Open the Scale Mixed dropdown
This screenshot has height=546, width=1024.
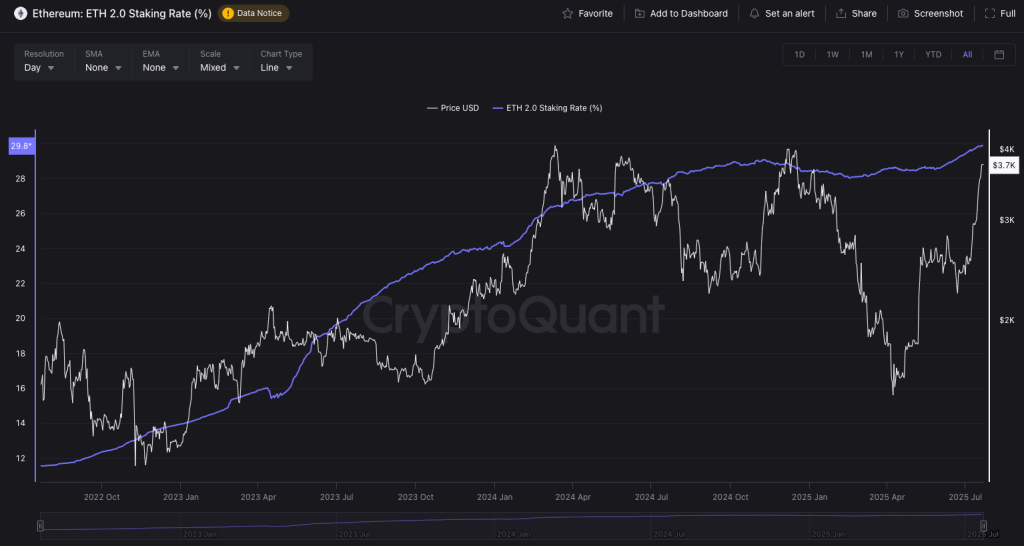(x=220, y=68)
